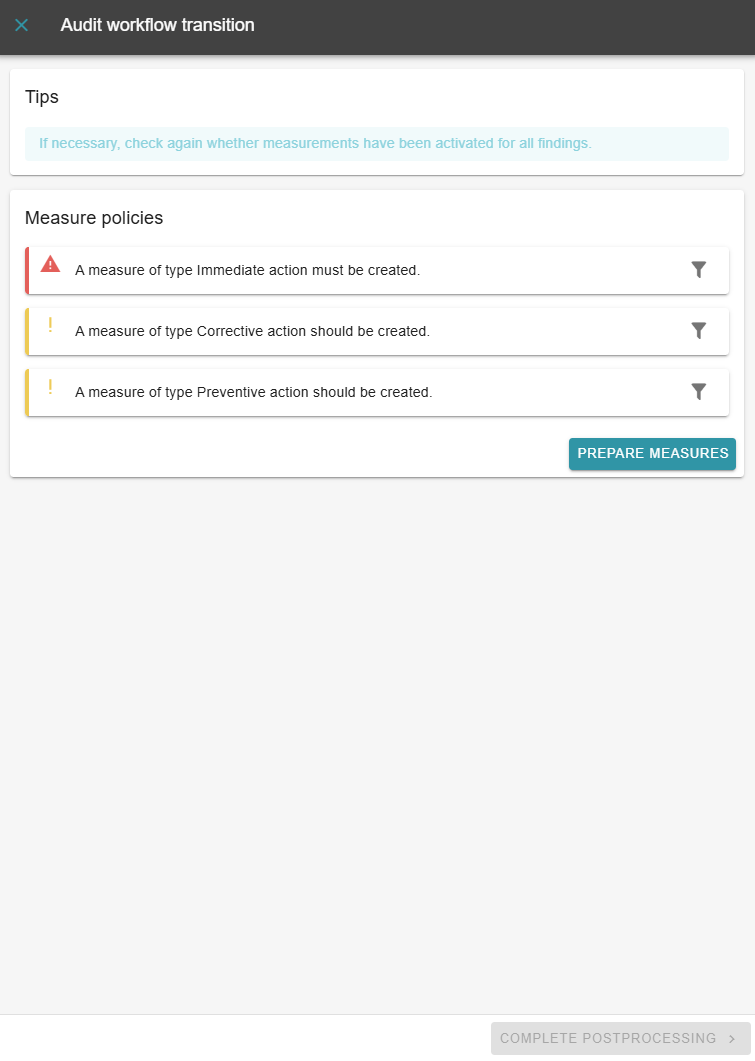Click the blue tip message about measurements
This screenshot has height=1061, width=755.
point(315,143)
